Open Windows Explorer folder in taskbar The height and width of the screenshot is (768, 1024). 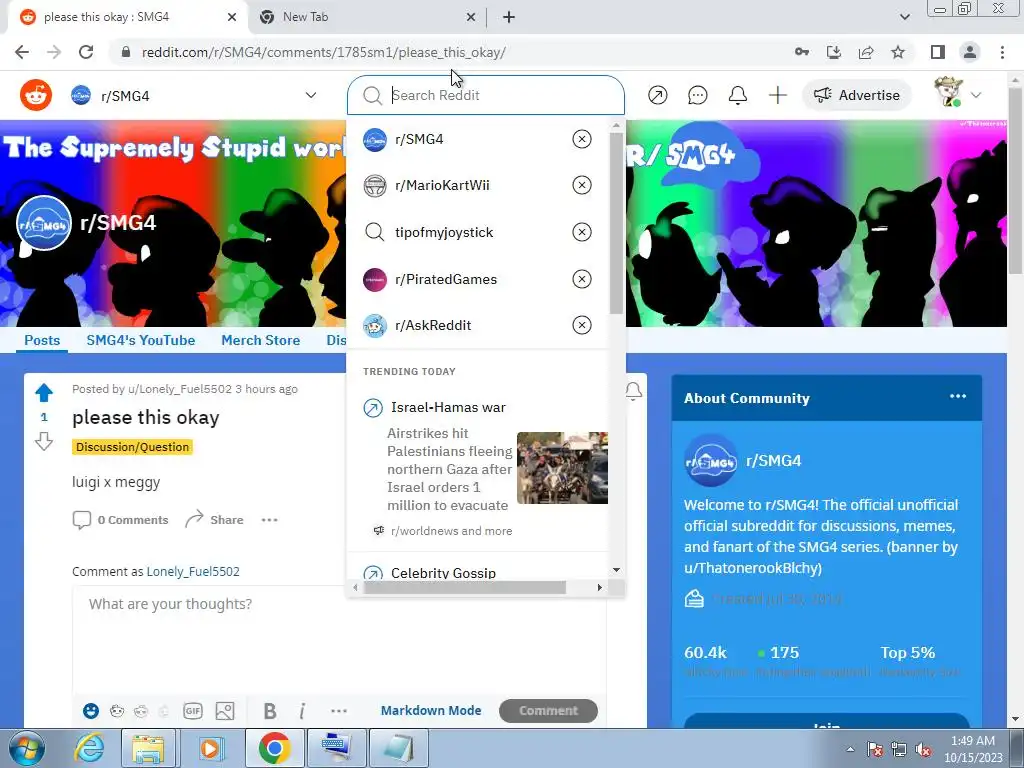pos(148,748)
